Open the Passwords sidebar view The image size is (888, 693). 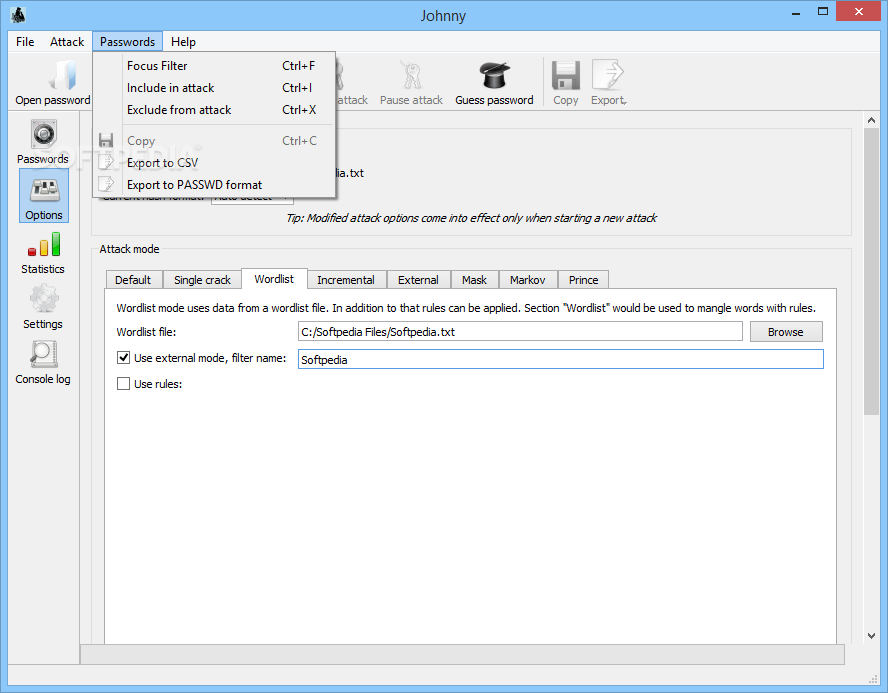(x=43, y=142)
